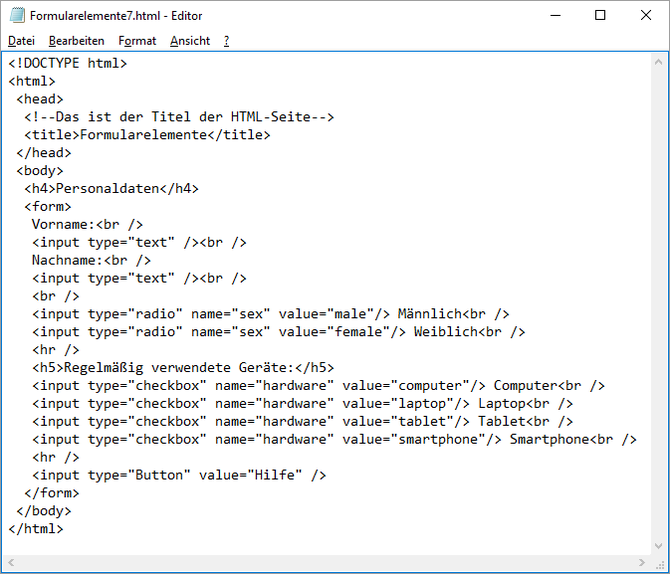This screenshot has width=670, height=574.
Task: Click the <html> opening tag line
Action: (x=32, y=81)
